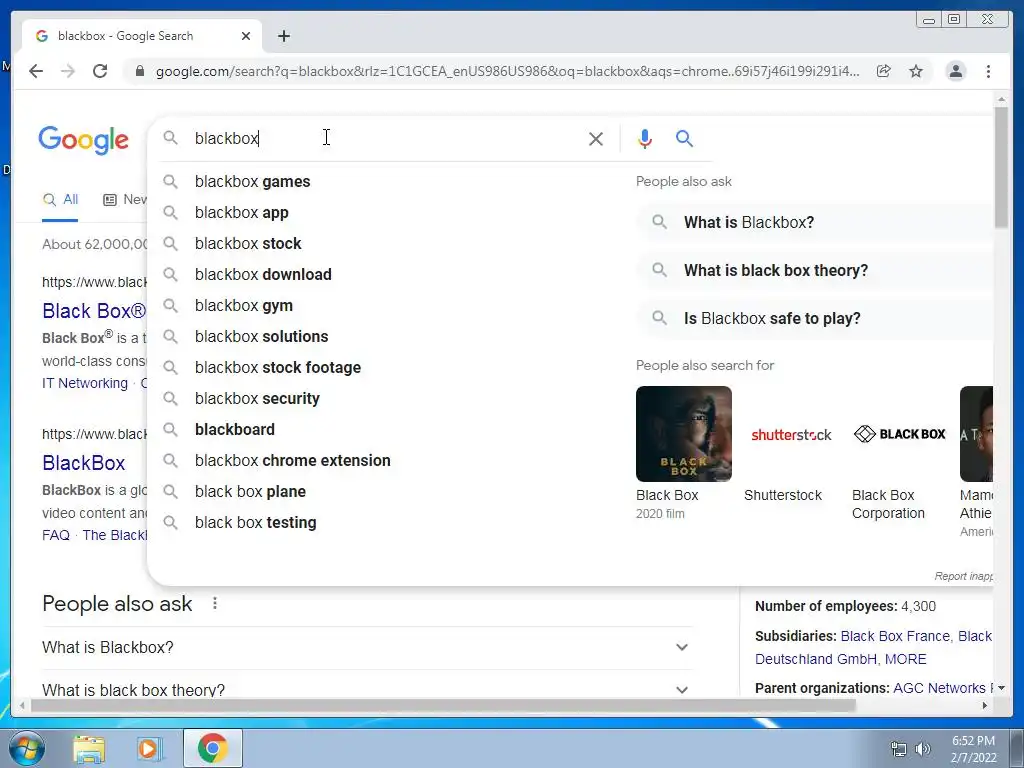Open the Black Box Corporation logo thumbnail
The width and height of the screenshot is (1024, 768).
coord(900,434)
